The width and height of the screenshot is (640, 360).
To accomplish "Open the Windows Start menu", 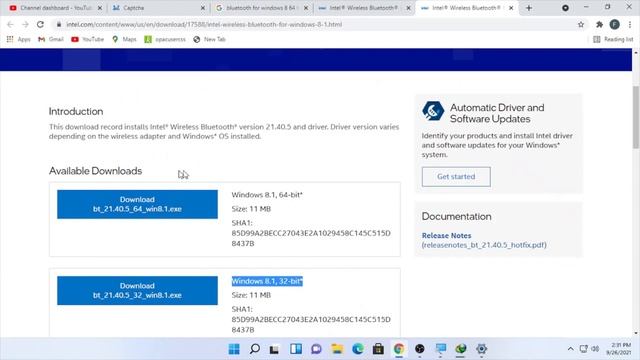I will pos(234,349).
